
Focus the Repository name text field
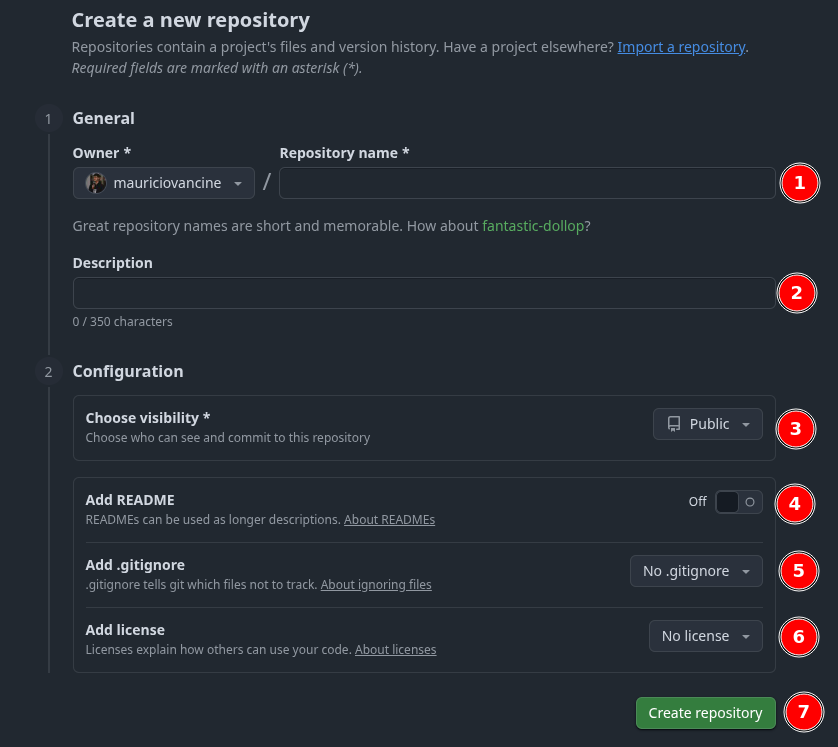[527, 183]
